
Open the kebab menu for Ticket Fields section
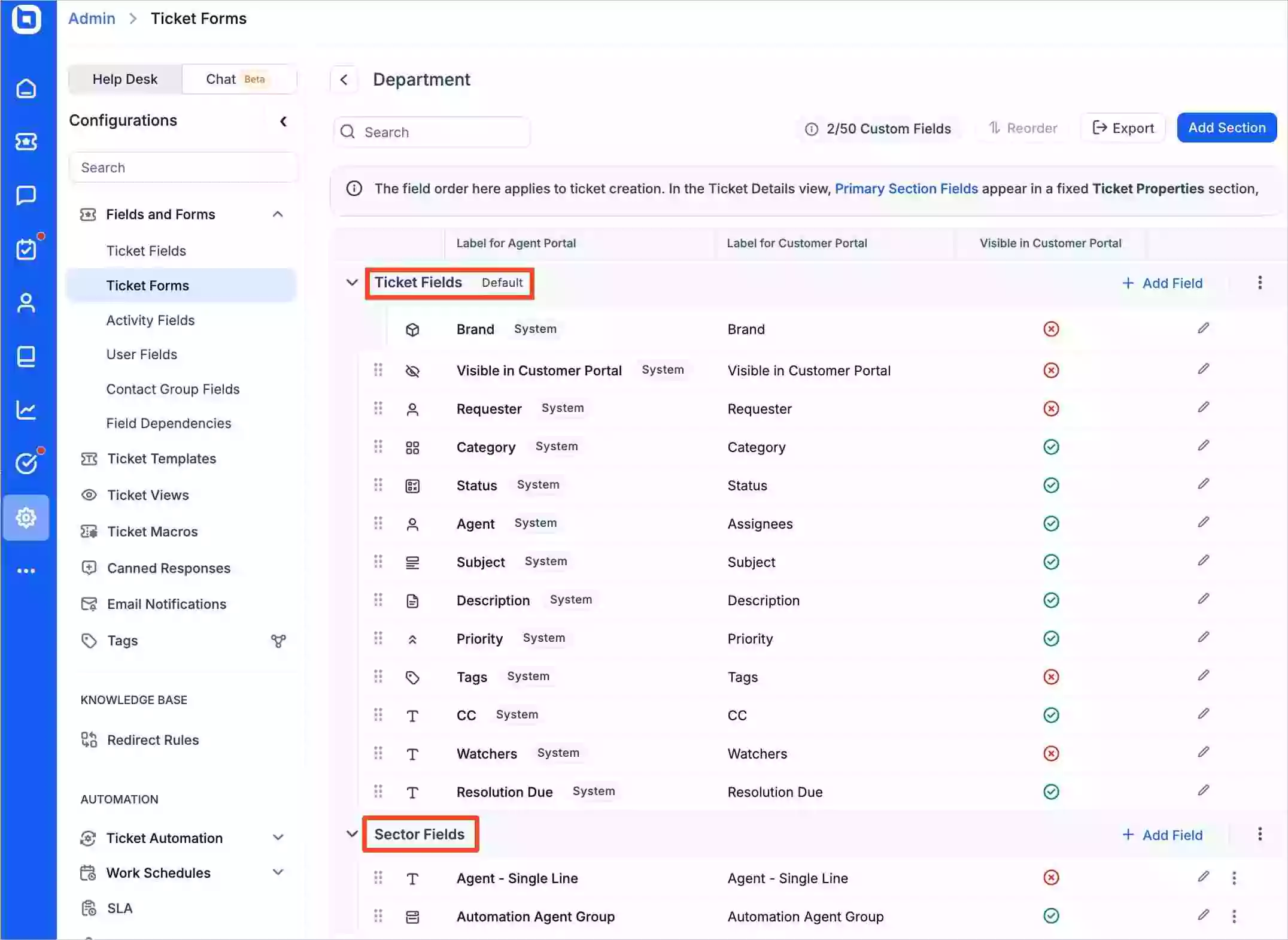(1259, 283)
